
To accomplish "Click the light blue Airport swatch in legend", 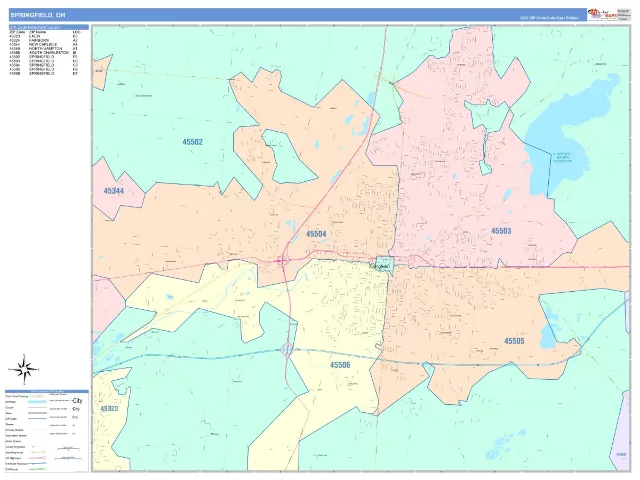I will [x=37, y=402].
